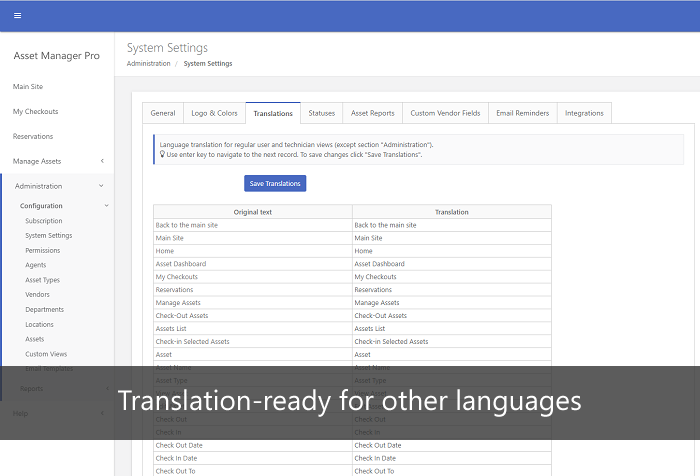Image resolution: width=700 pixels, height=476 pixels.
Task: Click original text 'Check Out Date'
Action: coord(179,446)
